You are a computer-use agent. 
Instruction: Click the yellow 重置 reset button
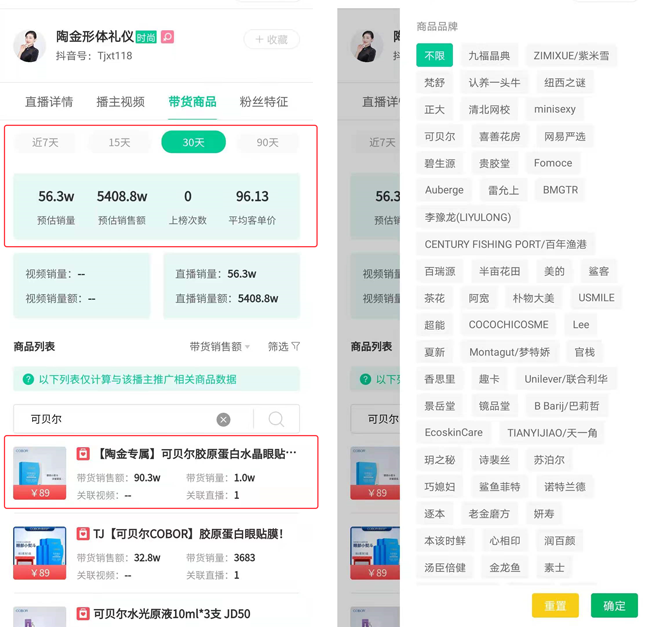pos(555,605)
